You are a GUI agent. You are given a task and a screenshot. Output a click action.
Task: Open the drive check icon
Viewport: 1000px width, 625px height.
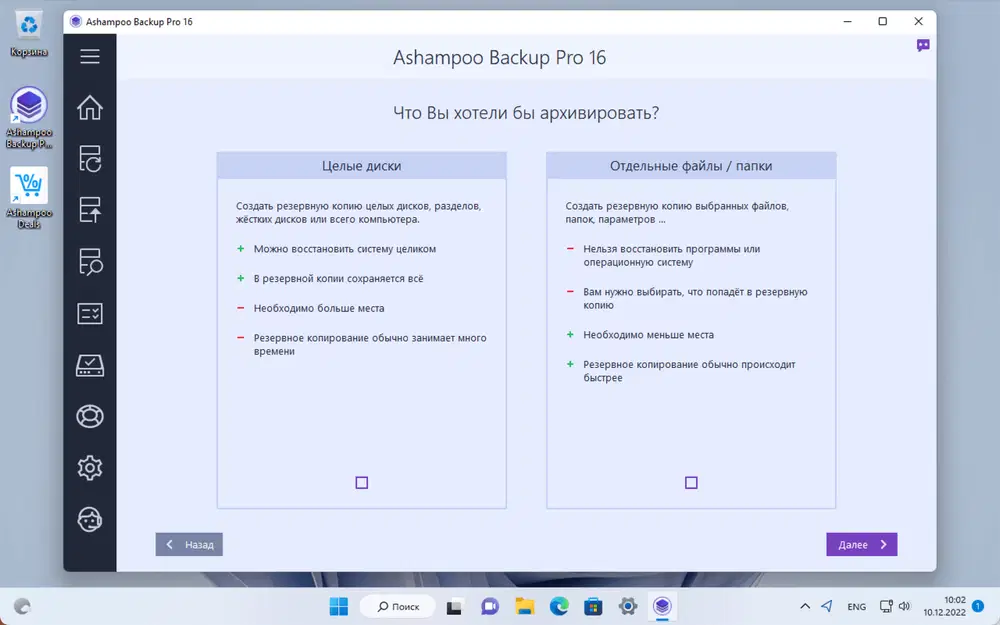coord(90,365)
